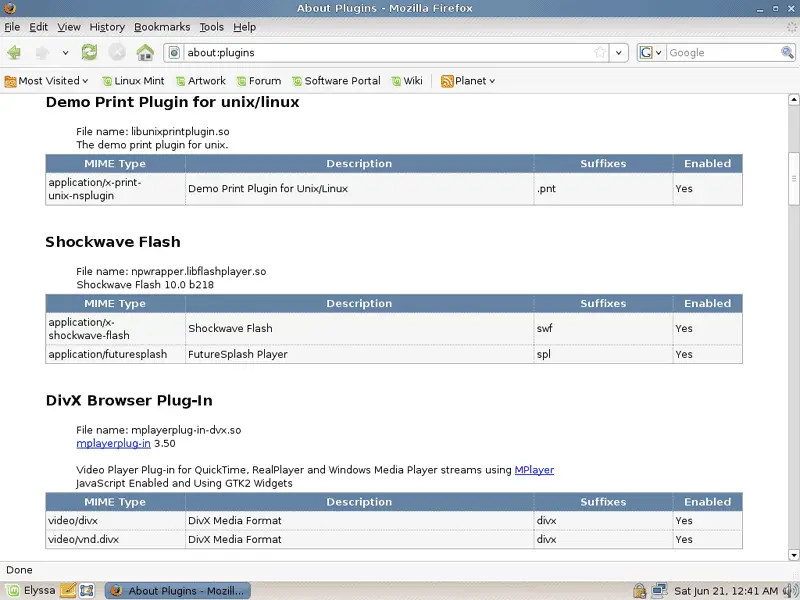Open the Forum bookmark
The height and width of the screenshot is (600, 800).
coord(259,81)
